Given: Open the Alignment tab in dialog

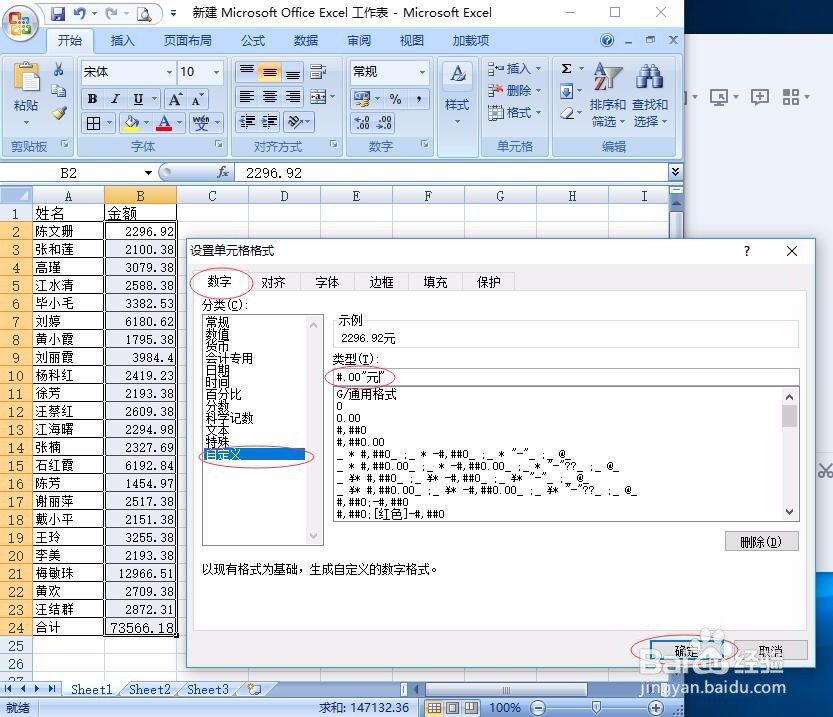Looking at the screenshot, I should point(273,282).
